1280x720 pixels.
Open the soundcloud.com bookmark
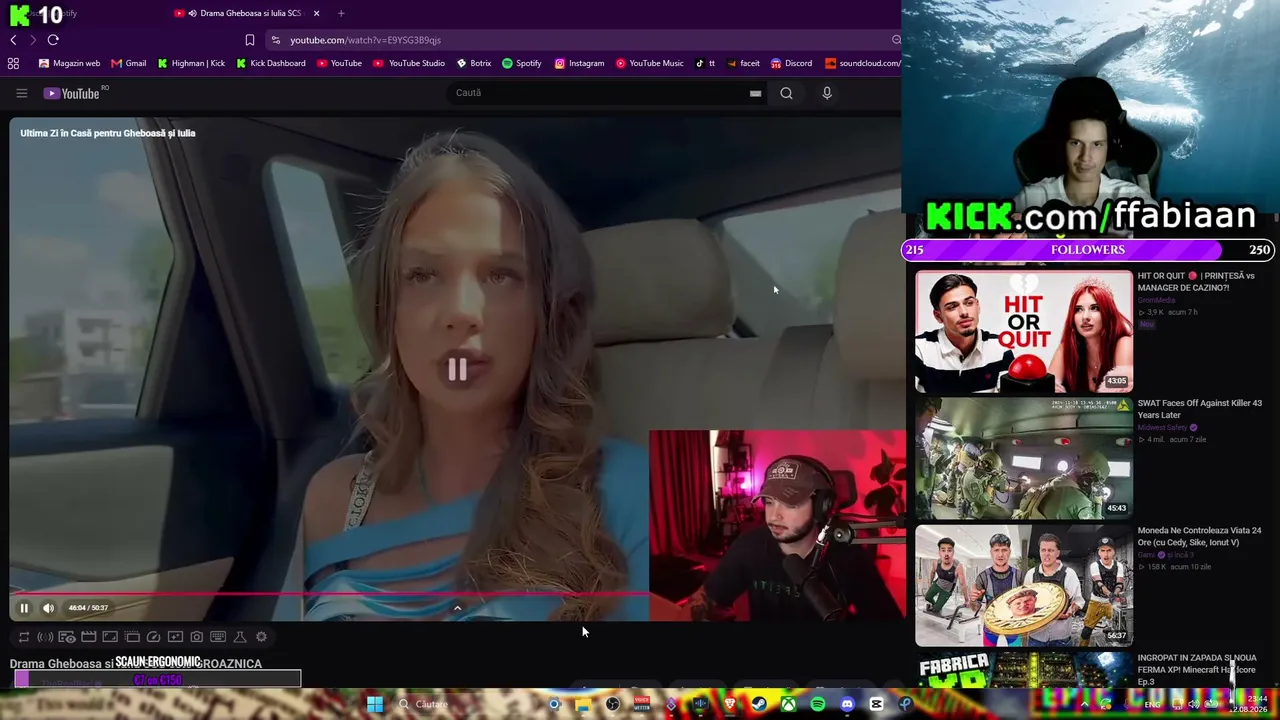point(863,63)
